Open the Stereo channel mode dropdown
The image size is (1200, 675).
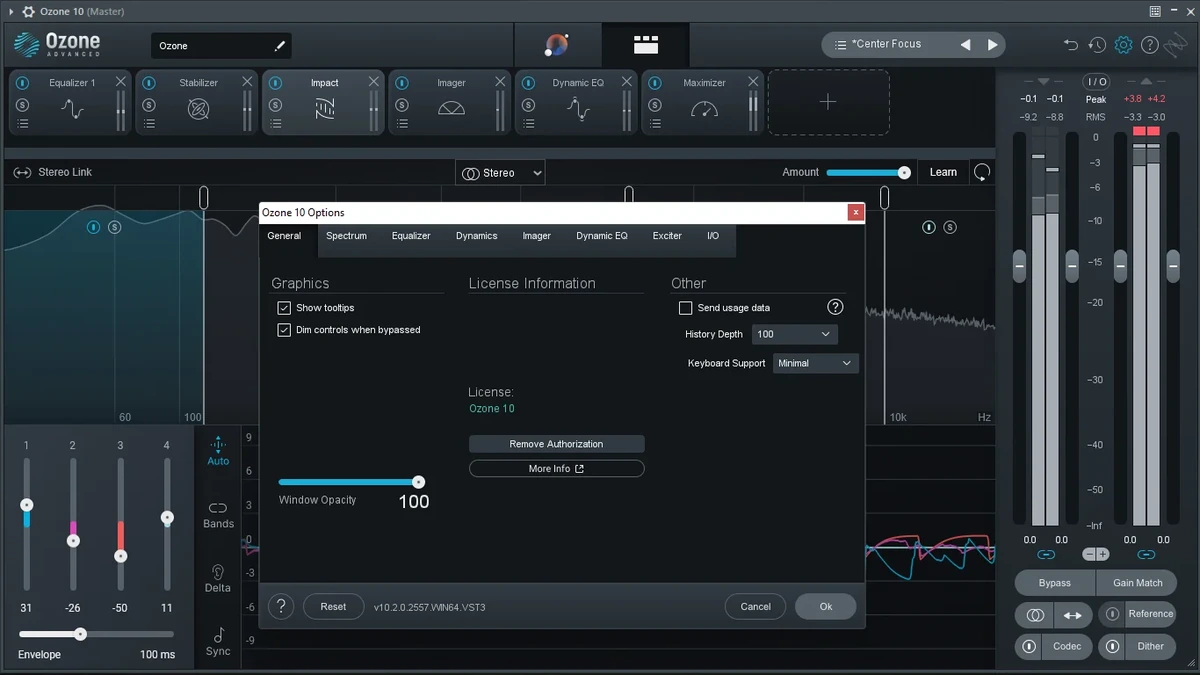coord(500,173)
